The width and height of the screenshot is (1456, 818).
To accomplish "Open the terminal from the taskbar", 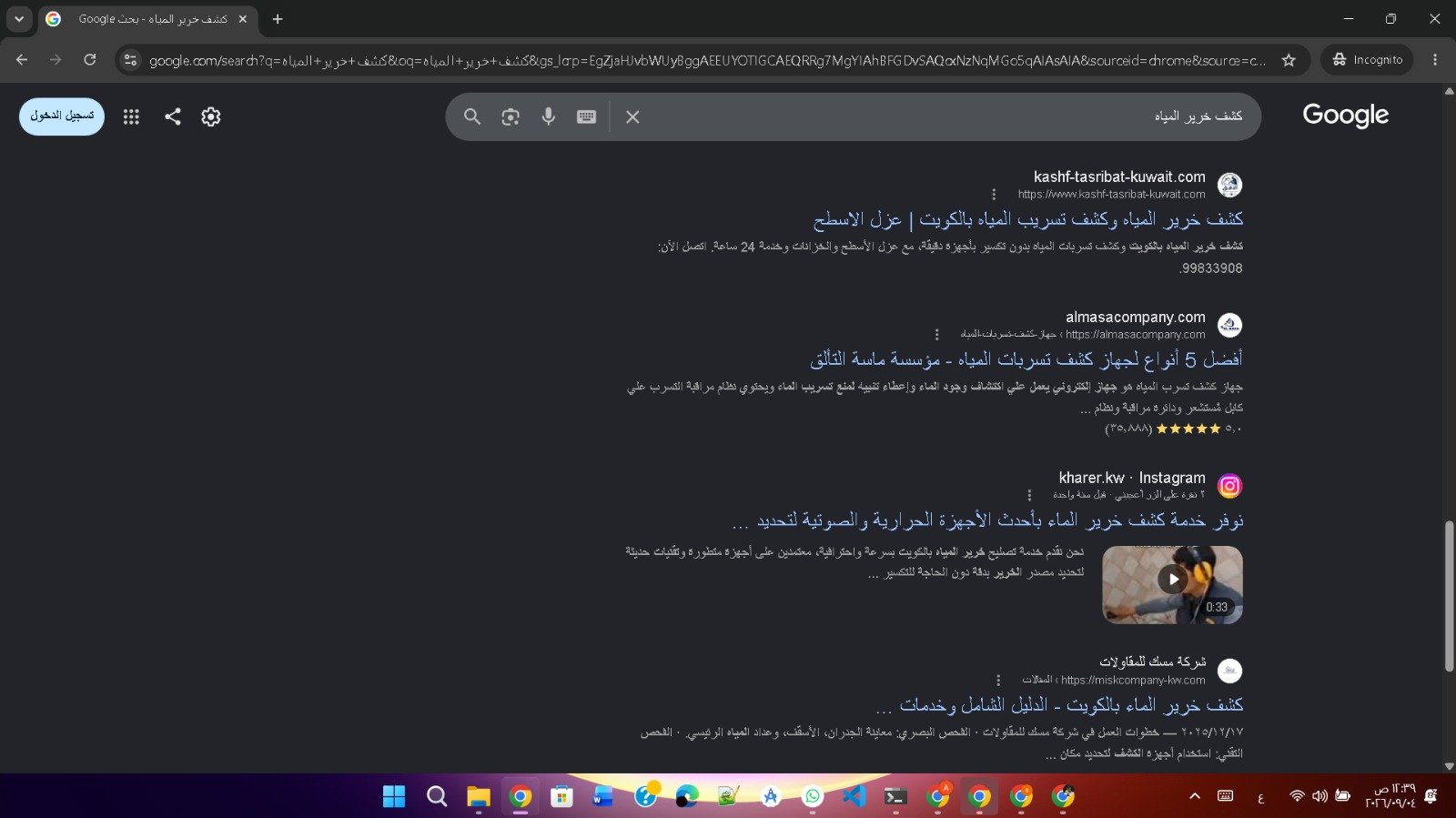I will [x=895, y=796].
